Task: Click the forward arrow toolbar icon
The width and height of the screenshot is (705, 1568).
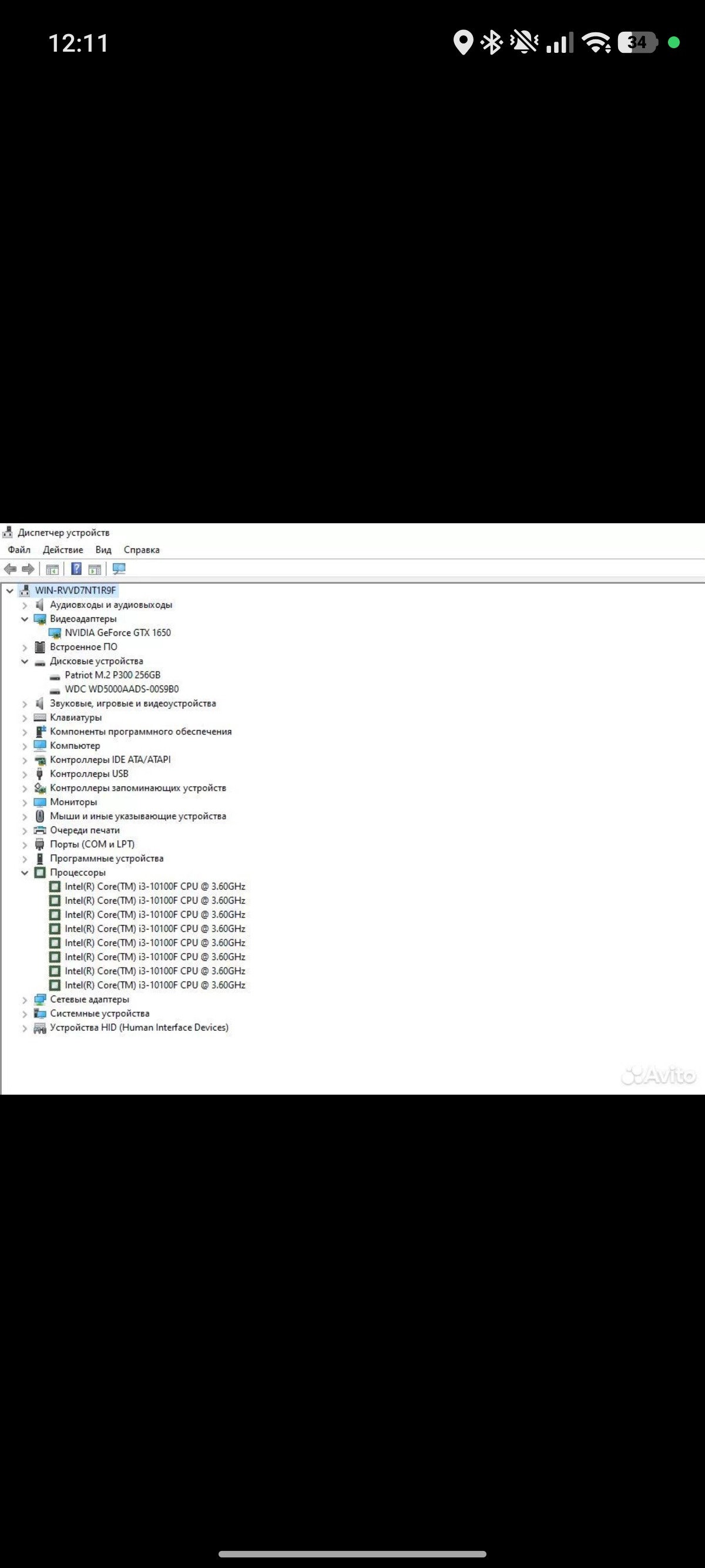Action: tap(28, 569)
